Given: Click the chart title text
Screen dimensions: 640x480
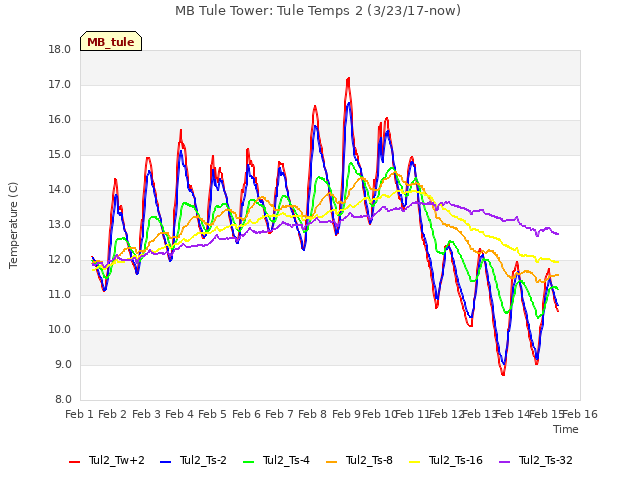Looking at the screenshot, I should click(318, 11).
